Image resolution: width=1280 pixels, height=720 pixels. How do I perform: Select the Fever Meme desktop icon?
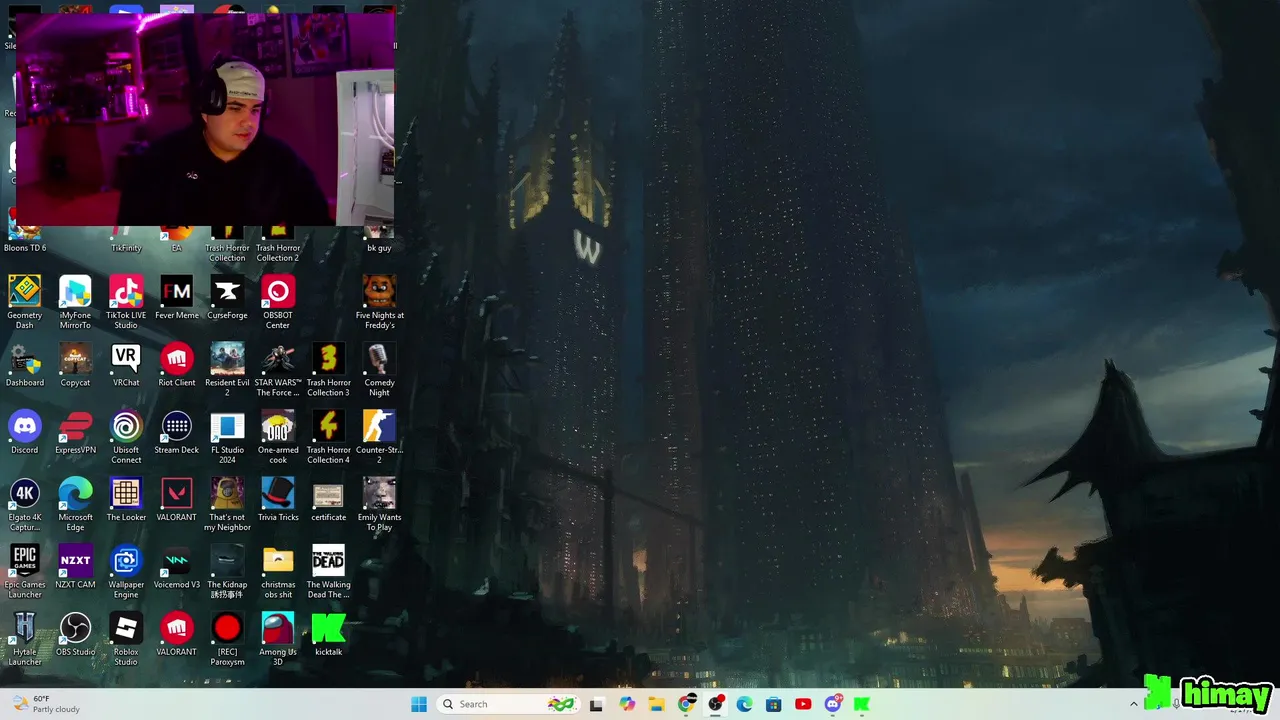click(x=176, y=297)
